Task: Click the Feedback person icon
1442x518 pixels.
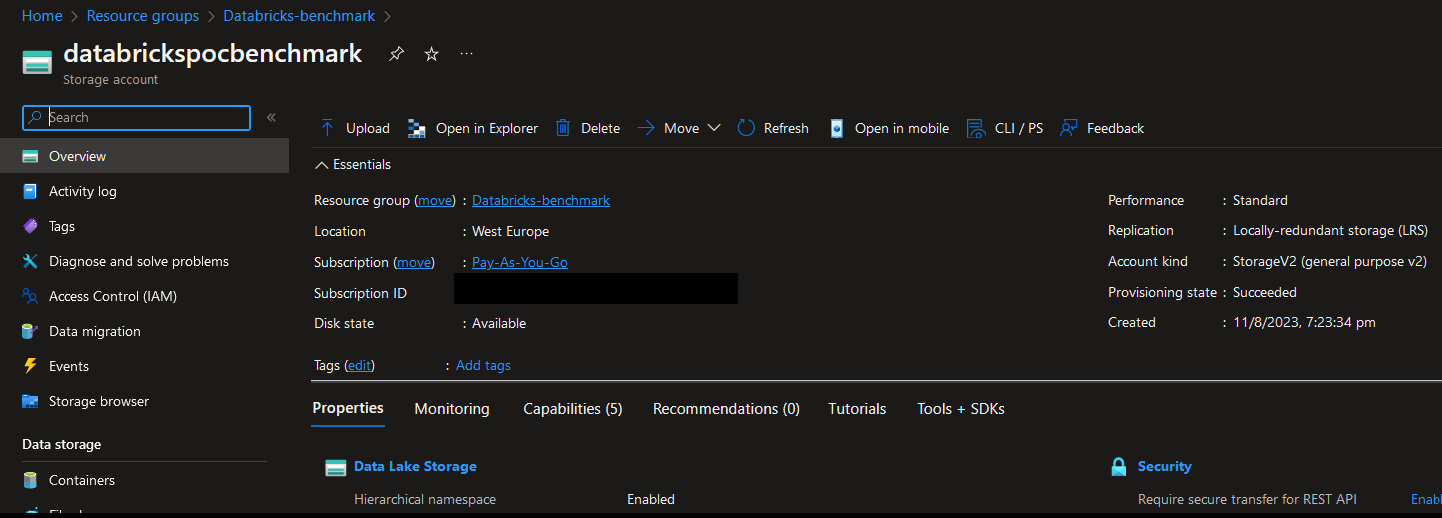Action: (1069, 128)
